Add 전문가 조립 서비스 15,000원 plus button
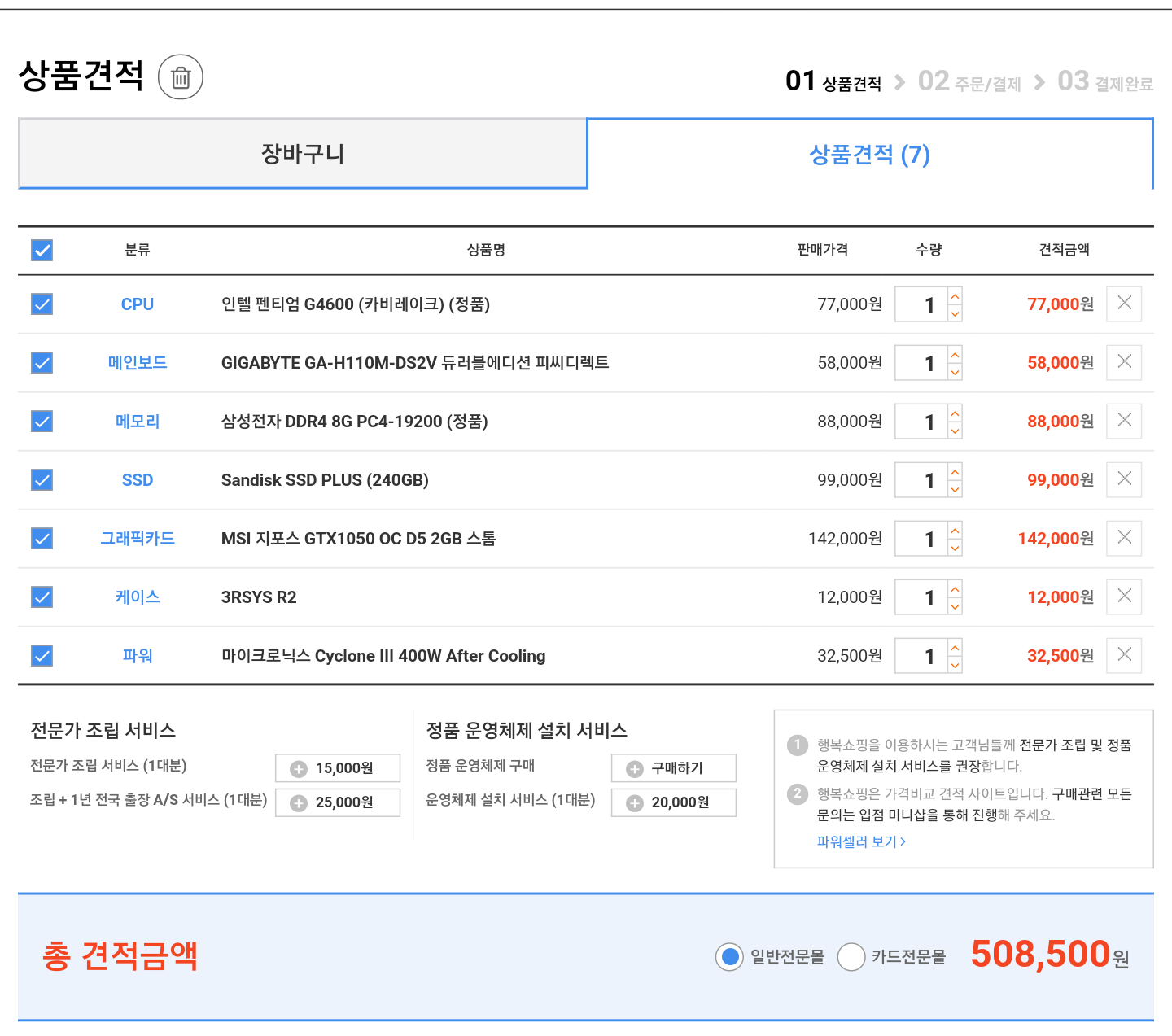 [x=338, y=768]
